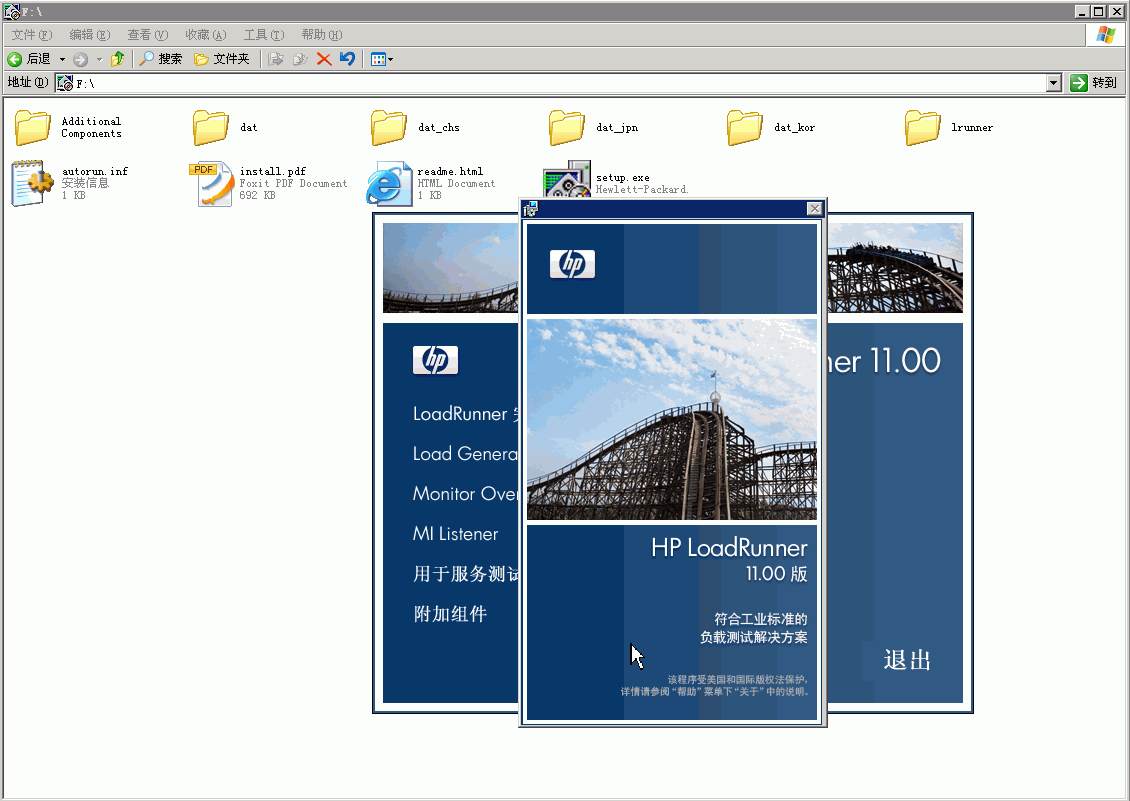This screenshot has height=801, width=1130.
Task: Click the Copy To toolbar icon
Action: pyautogui.click(x=300, y=59)
